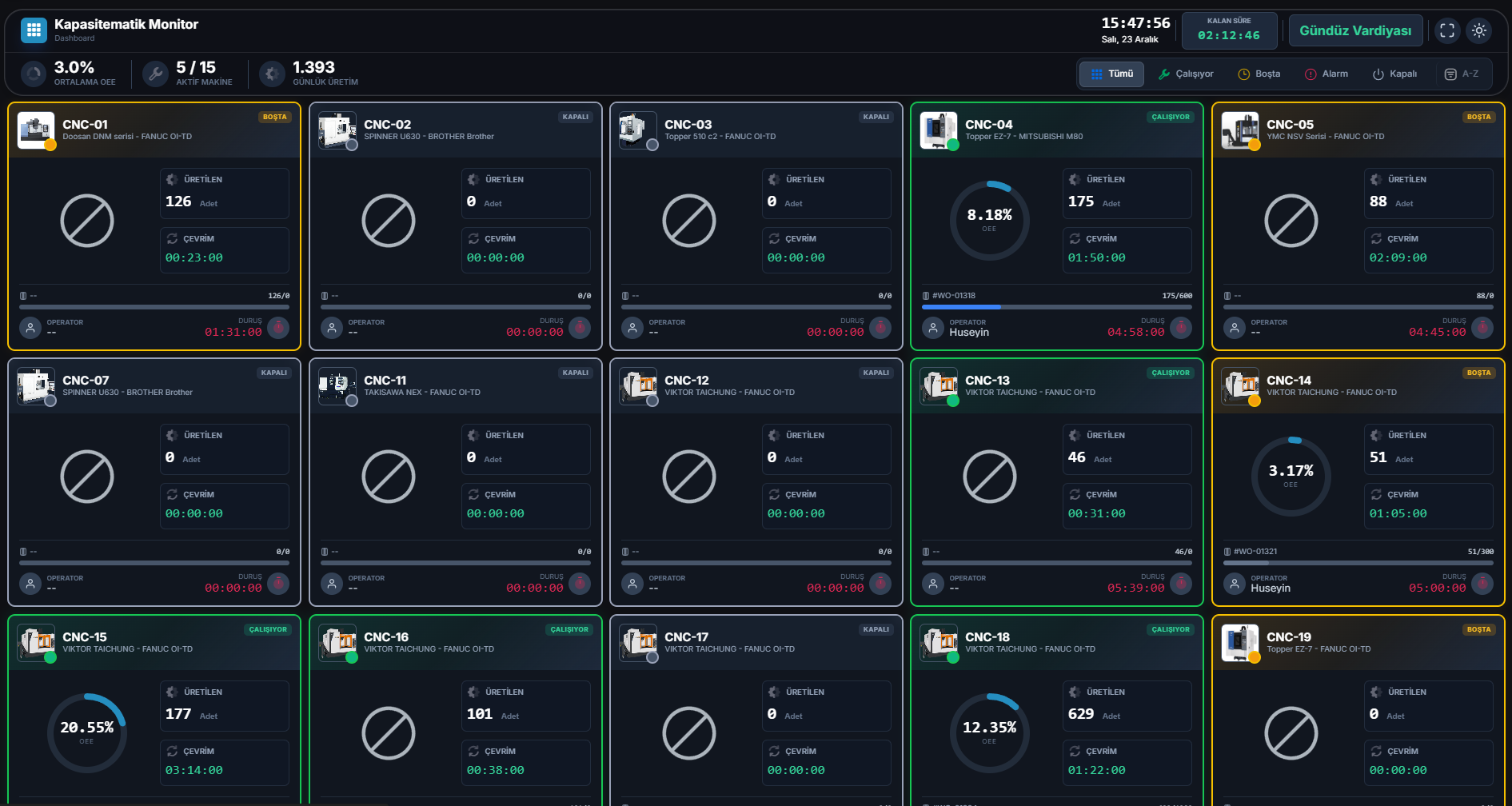The image size is (1512, 806).
Task: Click the OEE gauge icon next to ORTALAMA OEE
Action: tap(33, 74)
